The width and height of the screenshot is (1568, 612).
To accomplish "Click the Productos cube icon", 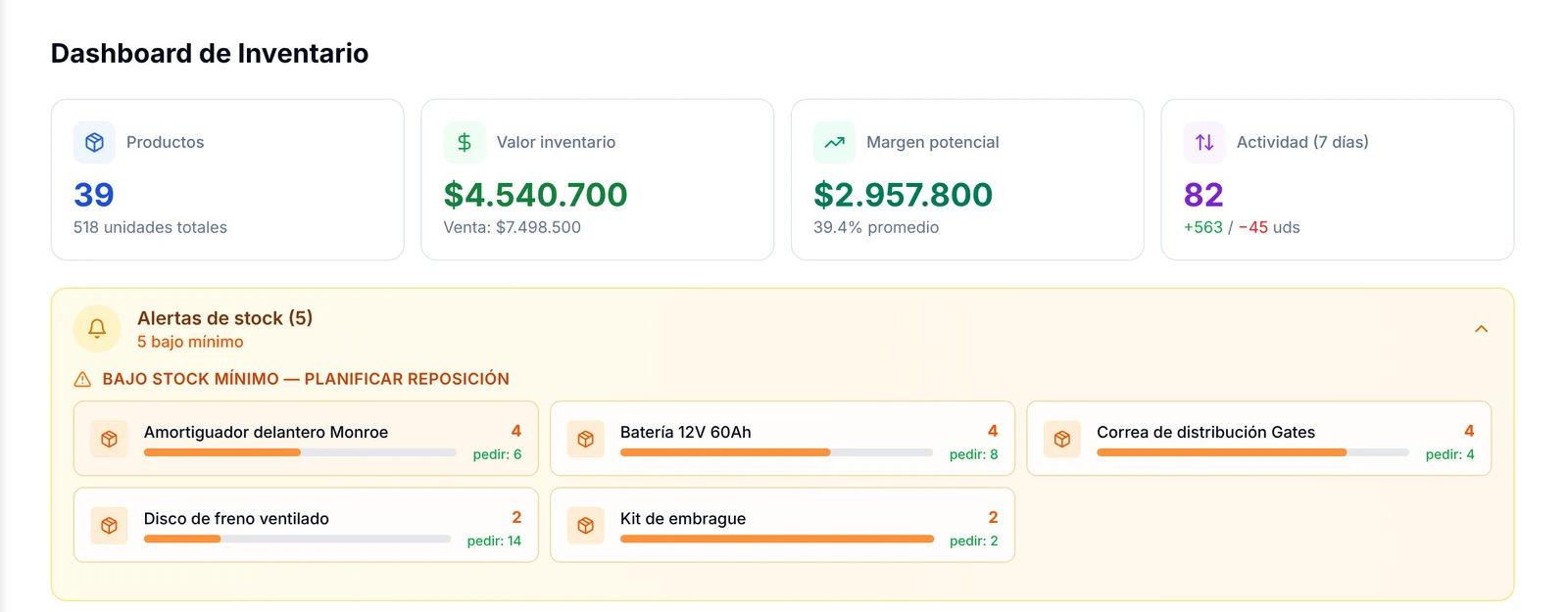I will pos(94,143).
